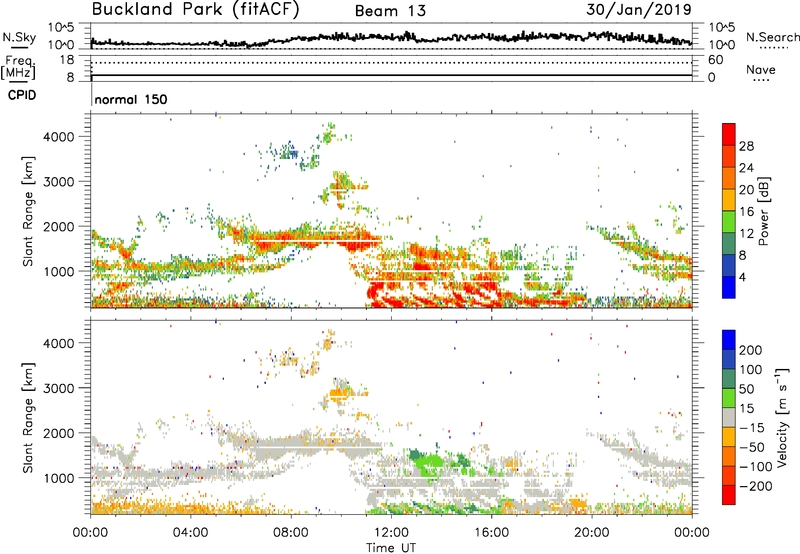
Task: Click the '28' power scale value
Action: (x=746, y=146)
